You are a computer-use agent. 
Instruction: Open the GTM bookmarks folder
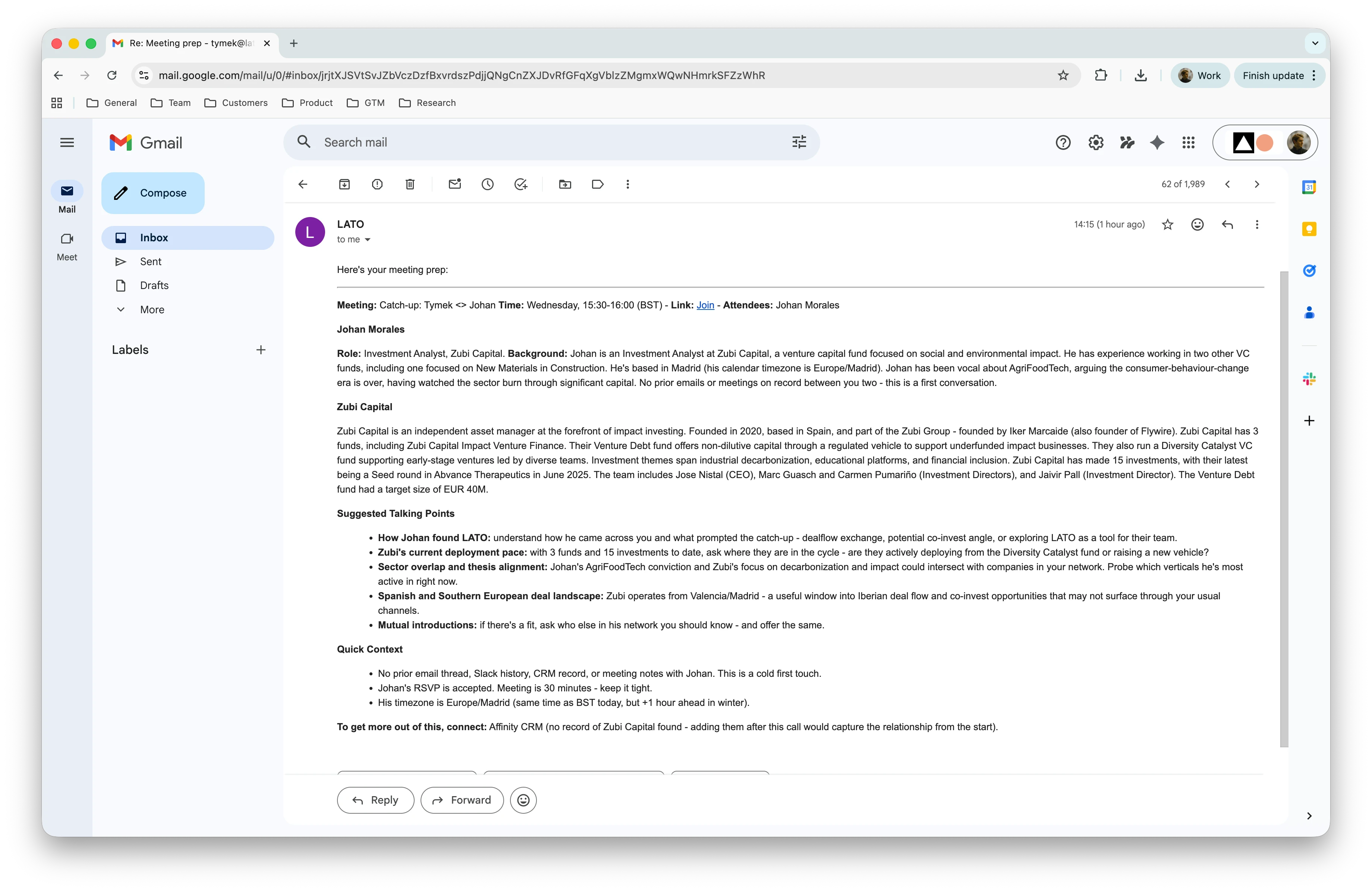[x=365, y=103]
